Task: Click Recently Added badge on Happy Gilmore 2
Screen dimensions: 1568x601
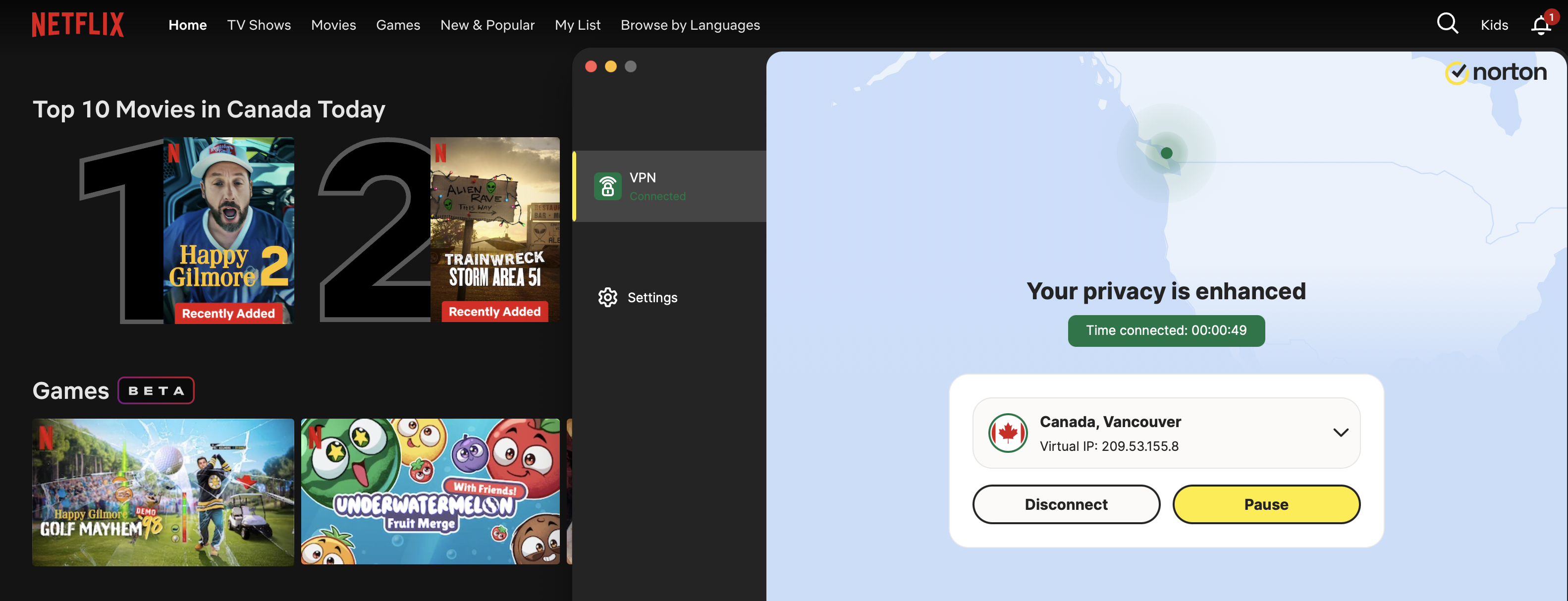Action: pos(228,313)
